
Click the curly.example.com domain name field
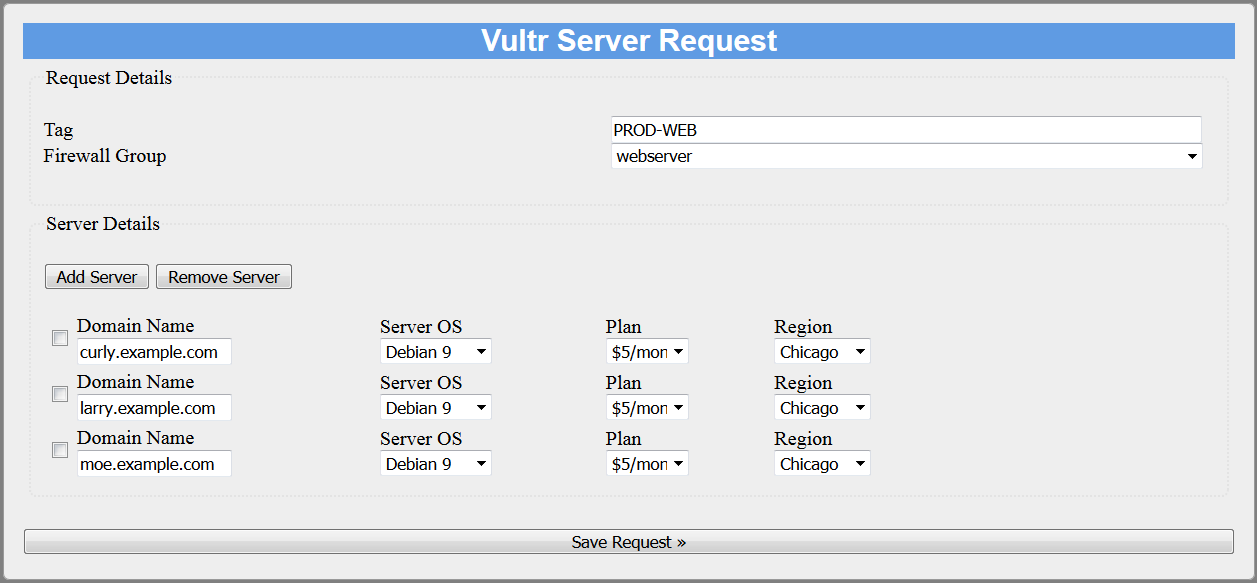[153, 351]
